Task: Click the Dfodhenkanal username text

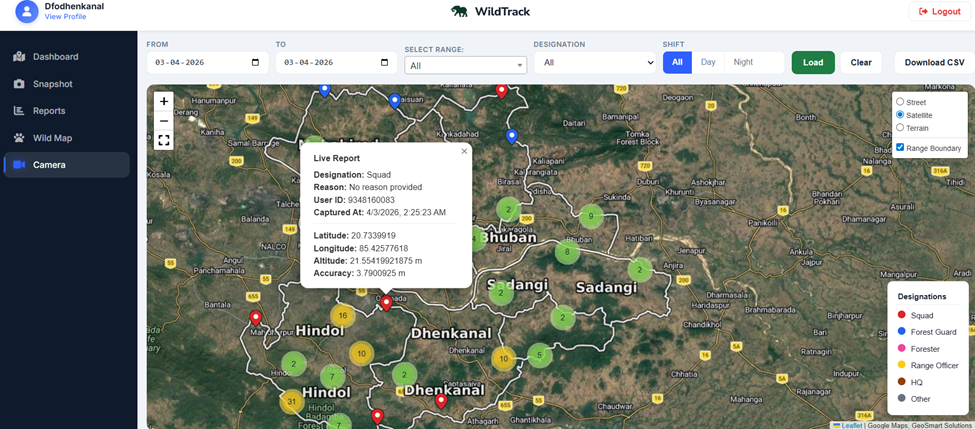Action: [75, 6]
